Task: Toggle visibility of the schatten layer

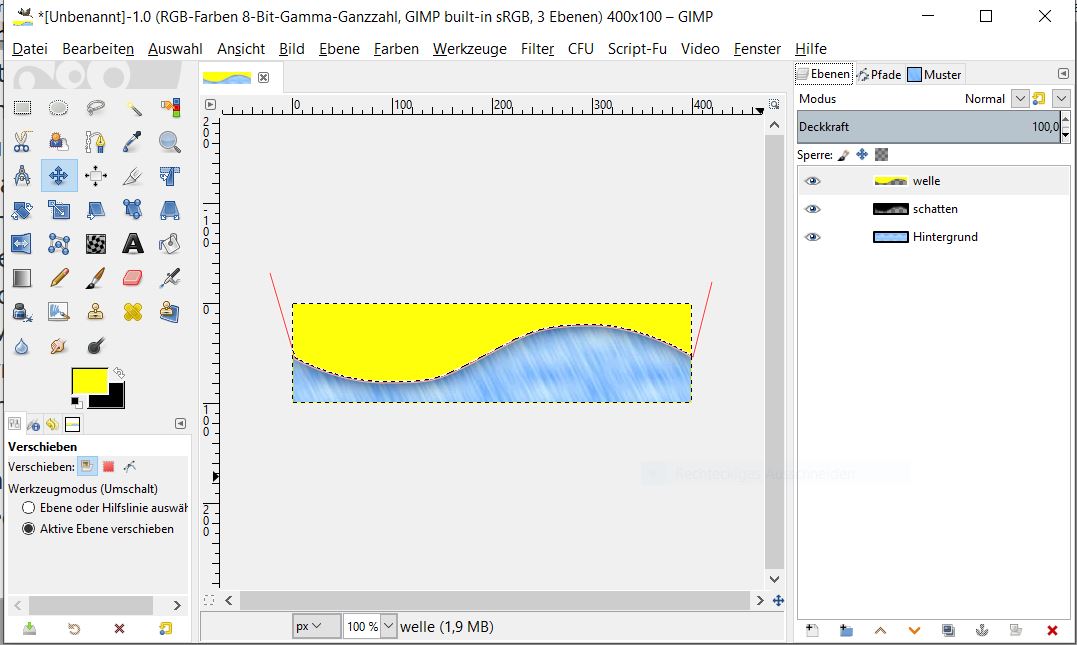Action: pyautogui.click(x=813, y=209)
